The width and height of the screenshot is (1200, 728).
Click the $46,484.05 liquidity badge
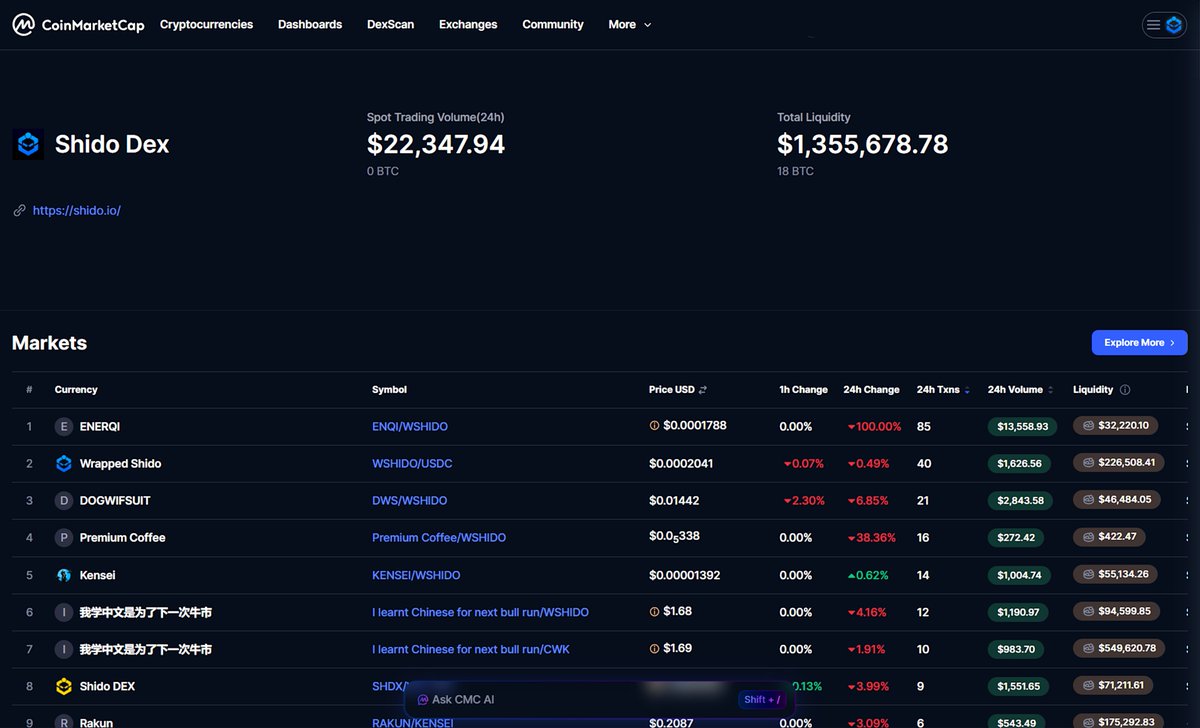tap(1117, 500)
